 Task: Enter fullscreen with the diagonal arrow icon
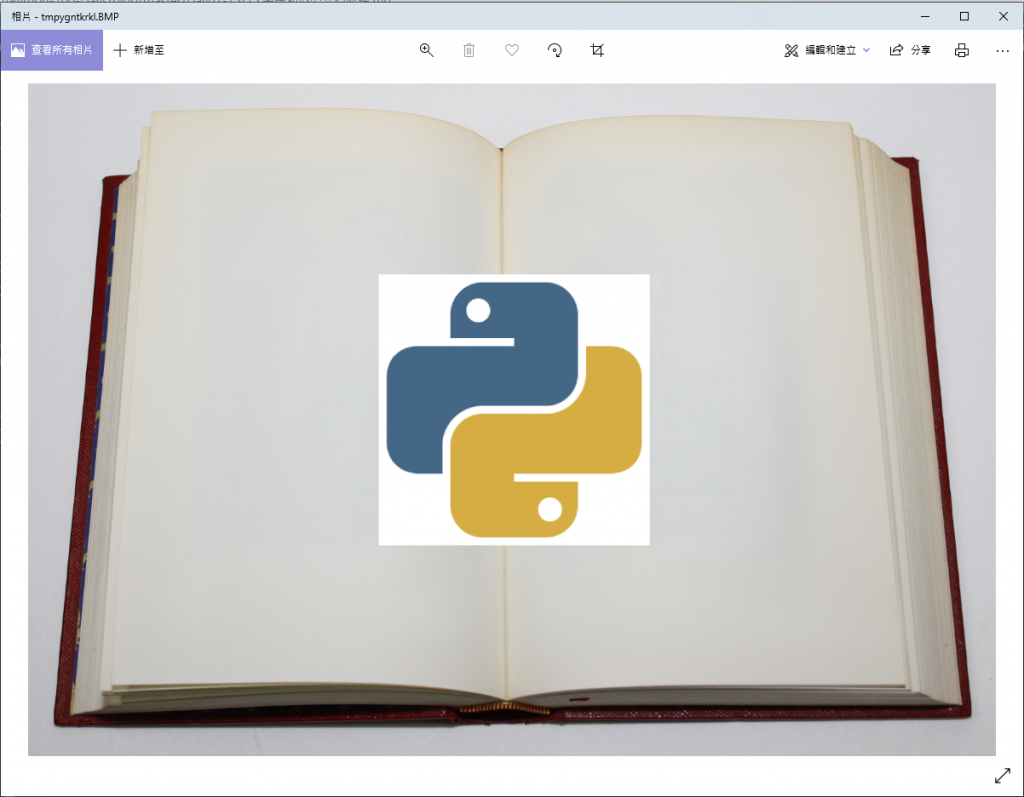(x=1002, y=775)
